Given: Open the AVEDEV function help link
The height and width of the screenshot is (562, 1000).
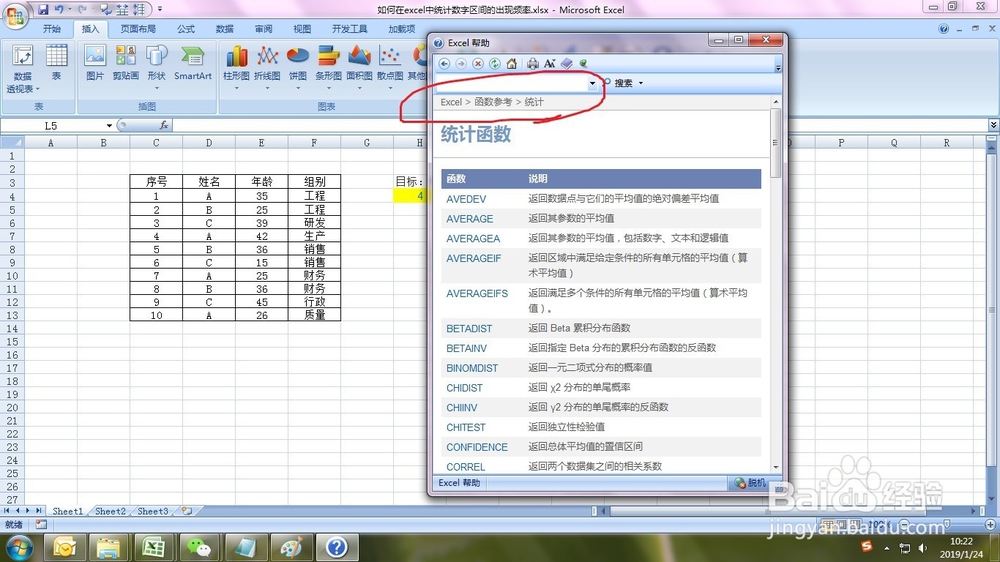Looking at the screenshot, I should tap(466, 199).
